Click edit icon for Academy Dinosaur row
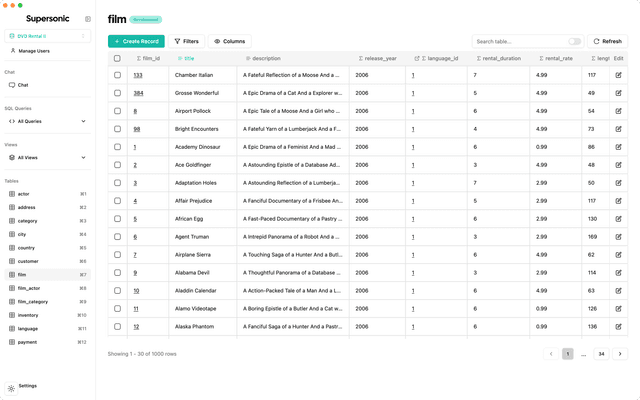 tap(618, 147)
